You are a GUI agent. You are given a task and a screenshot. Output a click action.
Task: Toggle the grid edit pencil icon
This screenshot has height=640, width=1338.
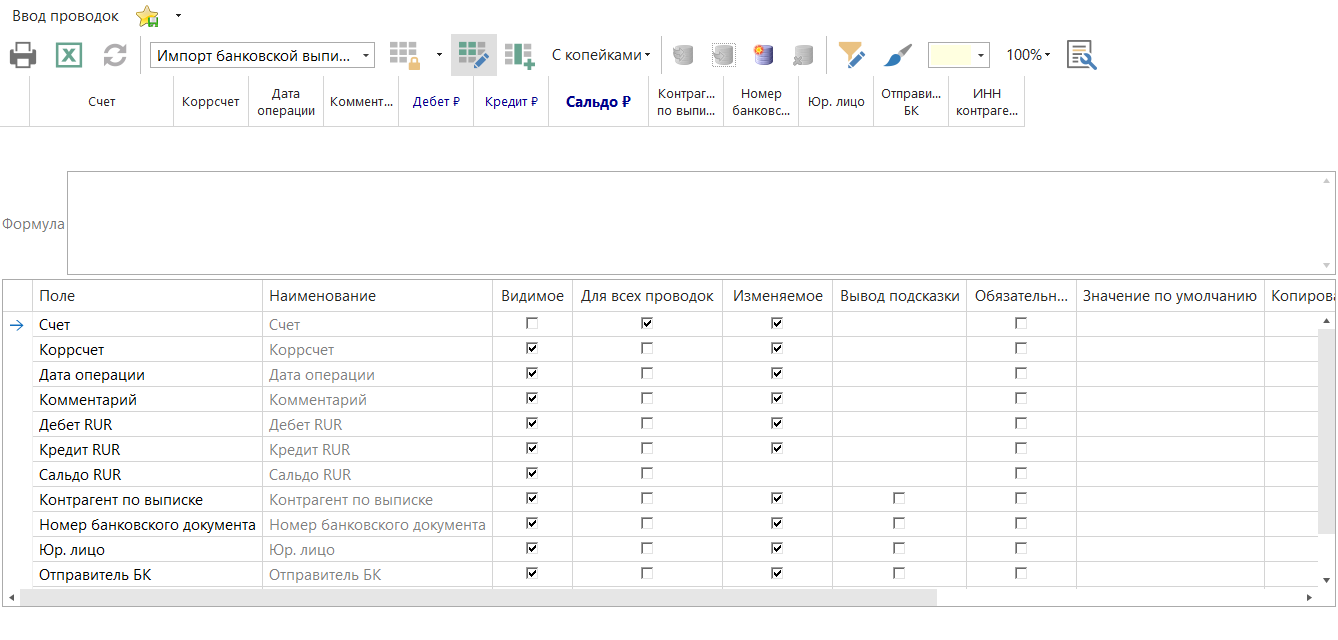[x=473, y=55]
